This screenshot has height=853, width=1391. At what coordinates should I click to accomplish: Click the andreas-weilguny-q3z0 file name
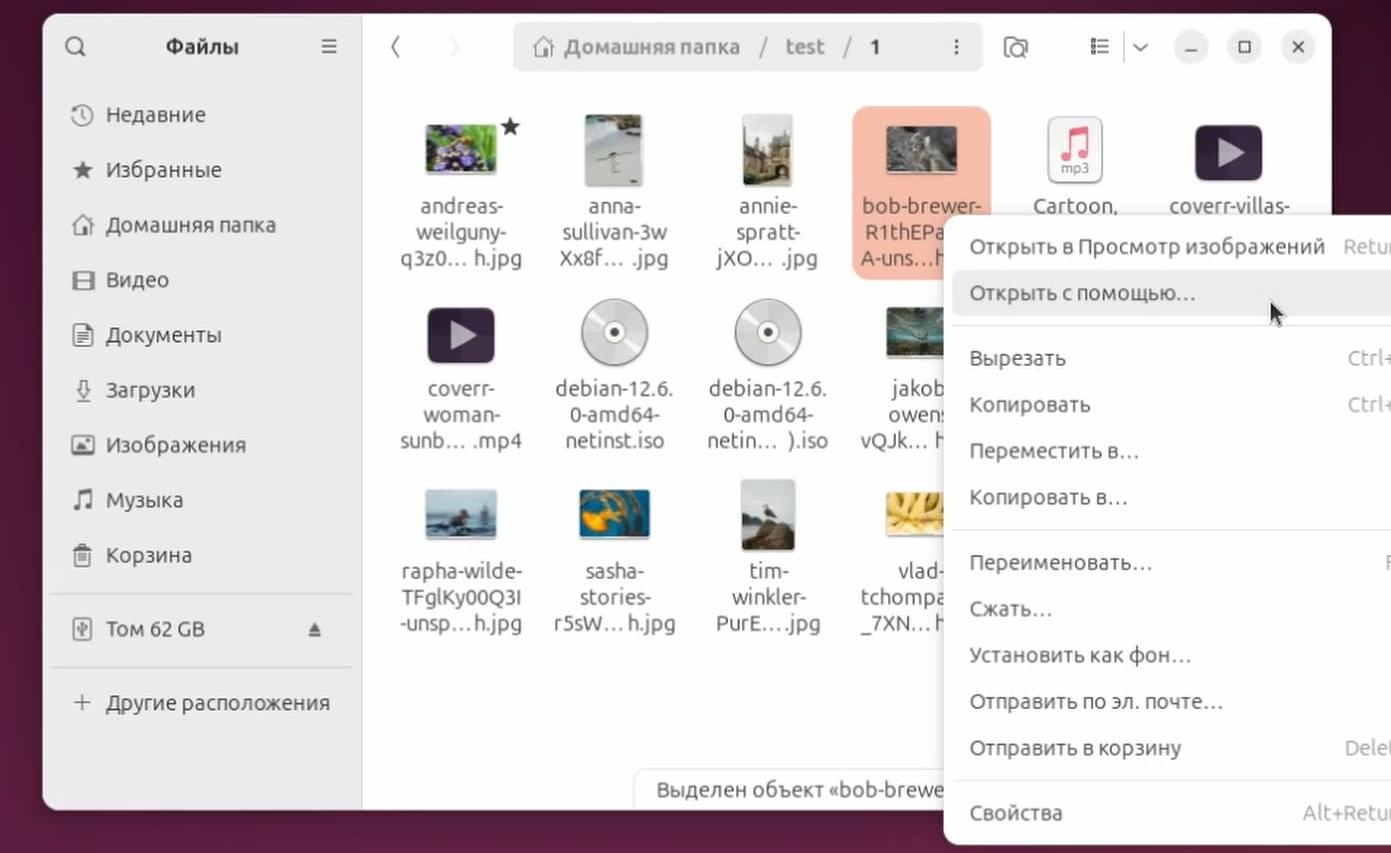tap(461, 233)
